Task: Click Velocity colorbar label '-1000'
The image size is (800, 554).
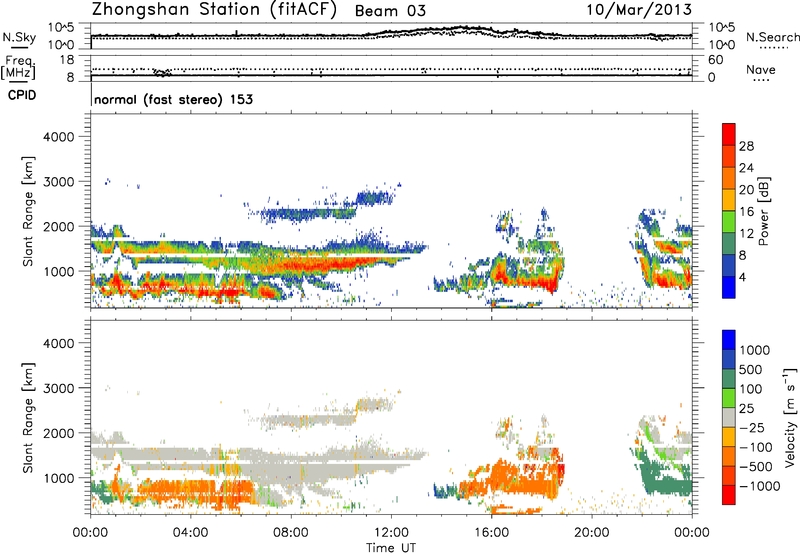Action: (759, 486)
